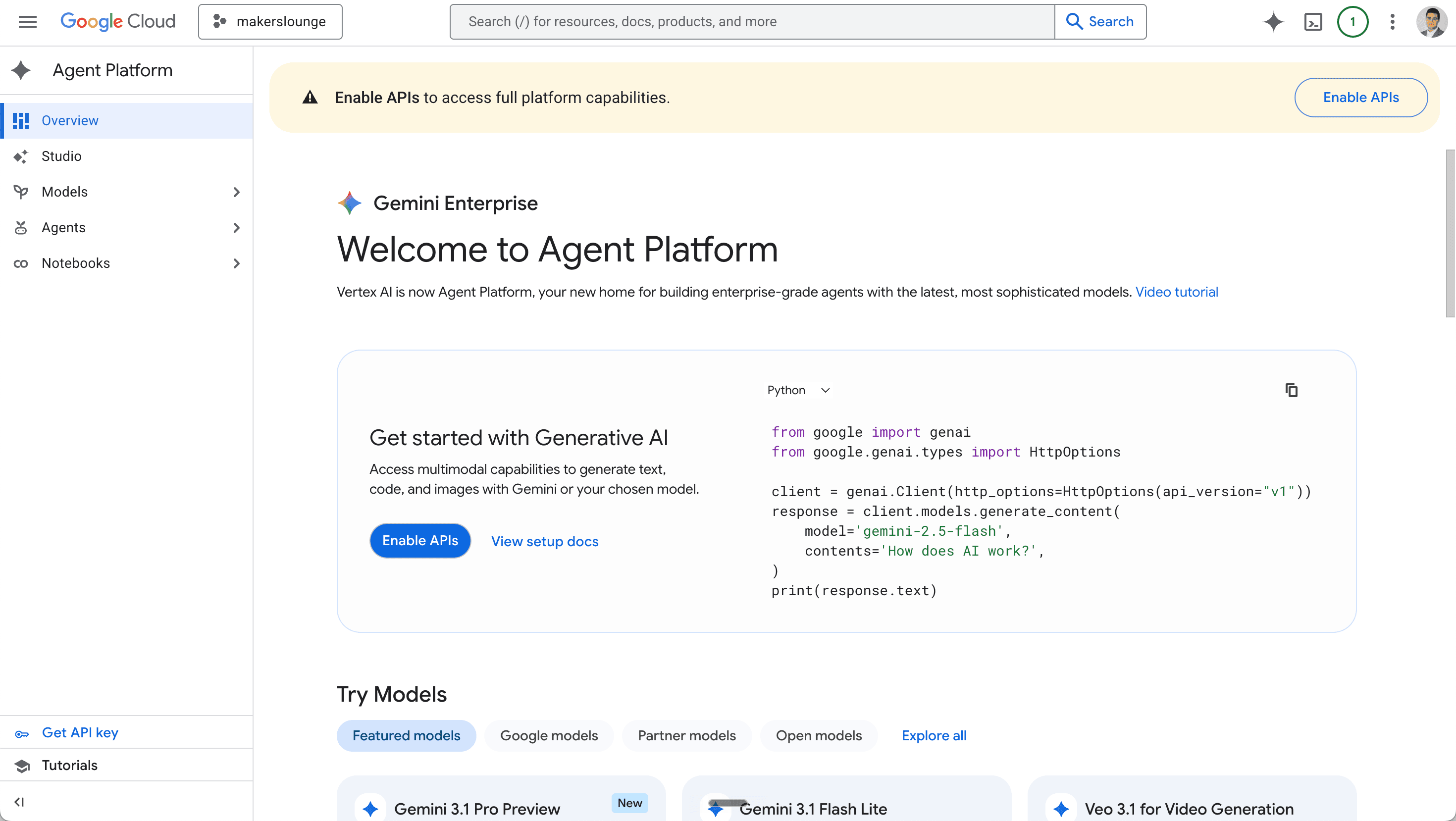Switch to Google models tab
The image size is (1456, 821).
coord(549,735)
